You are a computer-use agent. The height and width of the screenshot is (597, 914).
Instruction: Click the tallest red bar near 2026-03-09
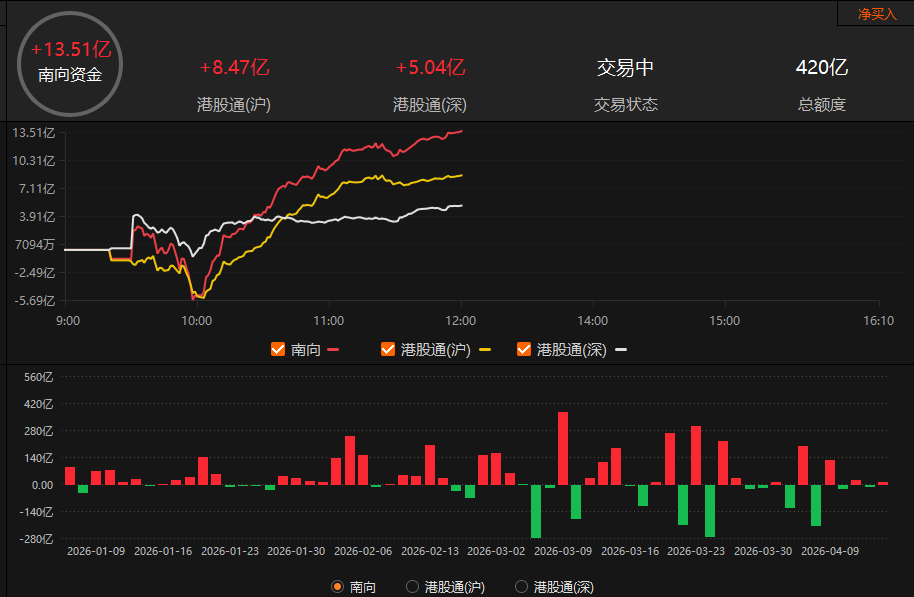point(563,448)
